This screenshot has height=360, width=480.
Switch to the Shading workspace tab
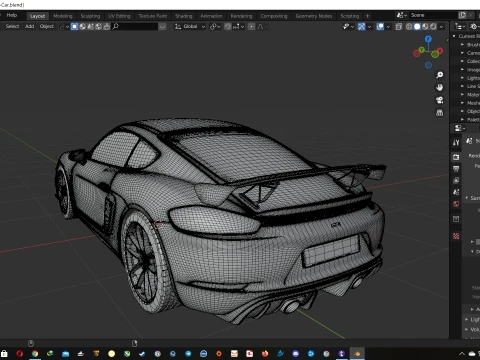click(x=184, y=16)
